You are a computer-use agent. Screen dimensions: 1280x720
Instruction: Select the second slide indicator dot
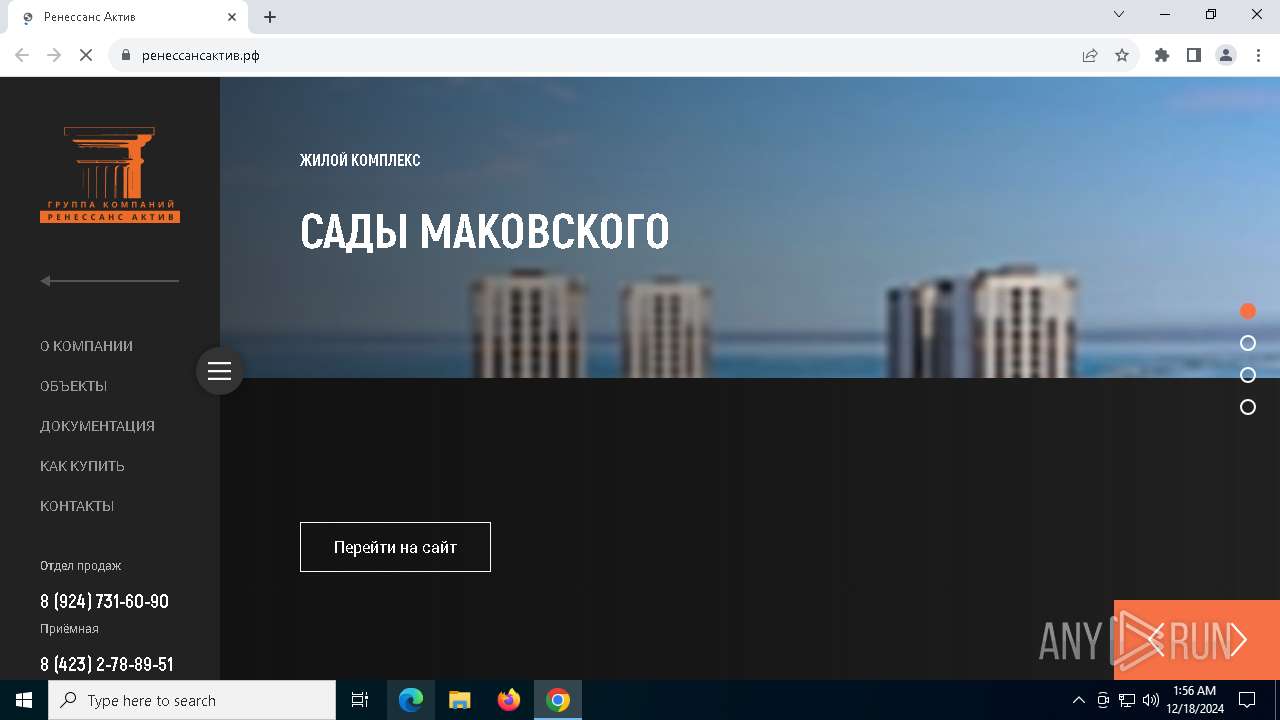point(1248,343)
